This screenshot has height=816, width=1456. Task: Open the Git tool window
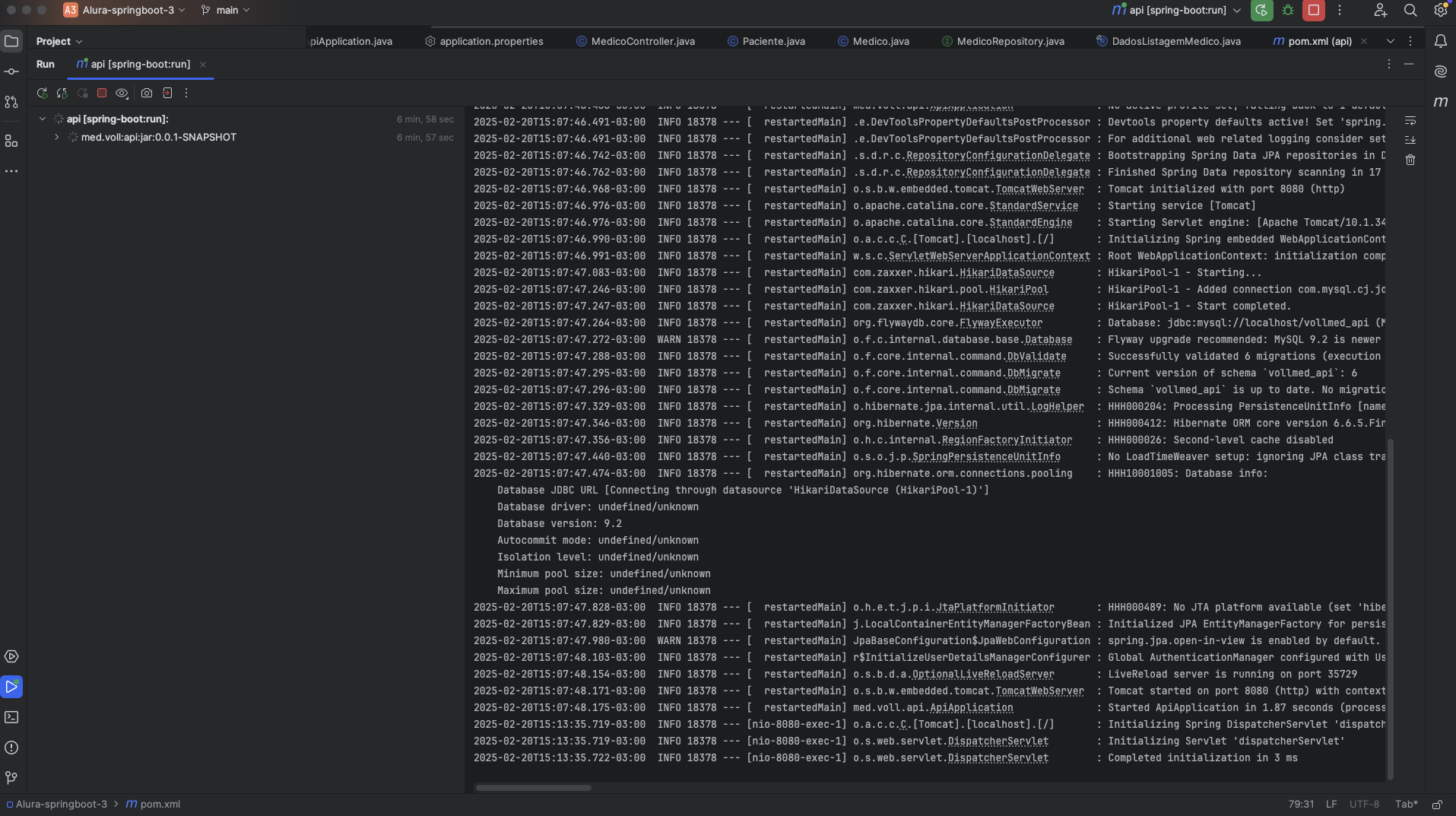click(x=11, y=778)
